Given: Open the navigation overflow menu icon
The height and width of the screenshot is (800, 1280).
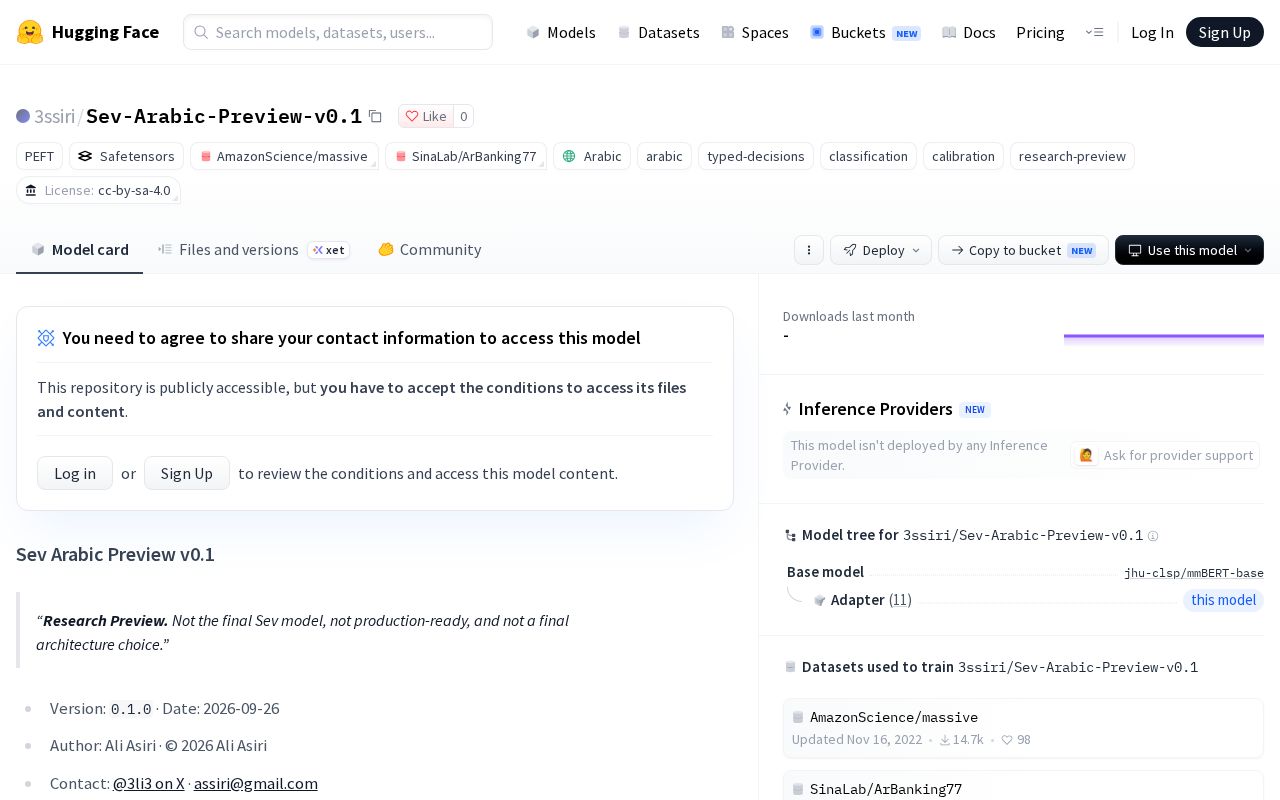Looking at the screenshot, I should [x=1094, y=32].
